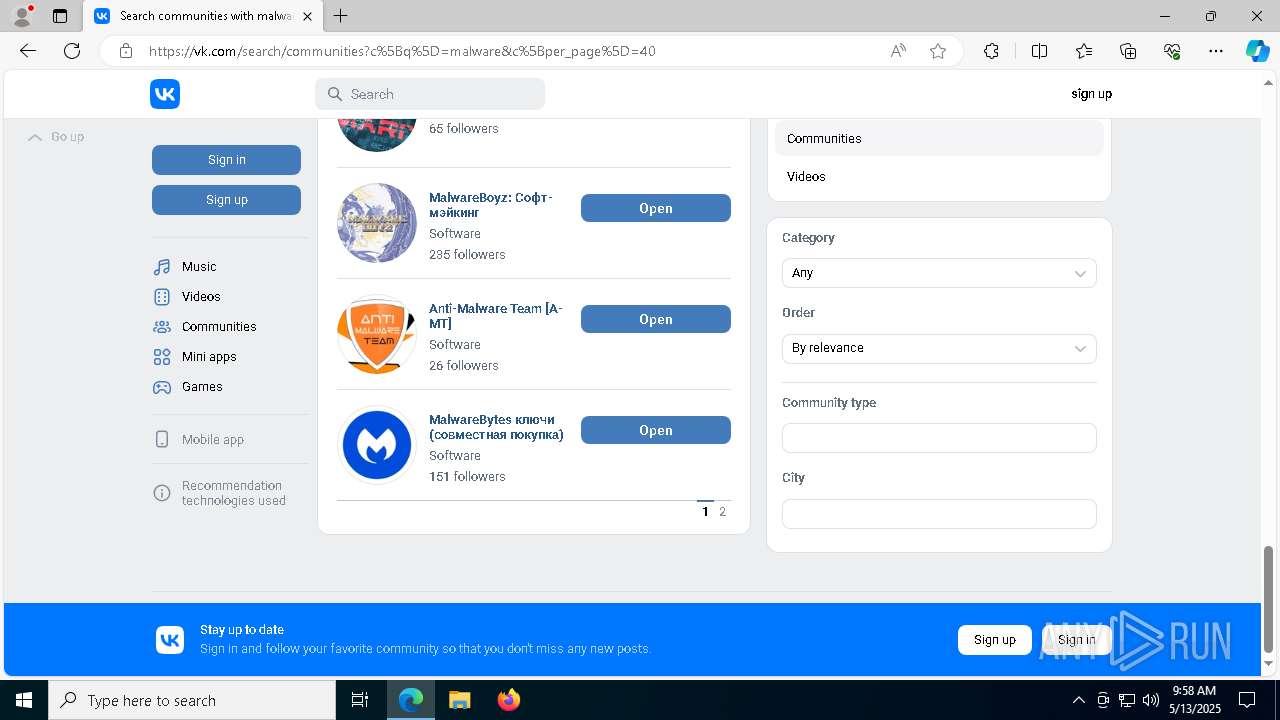Click the volume tray icon
The height and width of the screenshot is (720, 1280).
(x=1151, y=700)
